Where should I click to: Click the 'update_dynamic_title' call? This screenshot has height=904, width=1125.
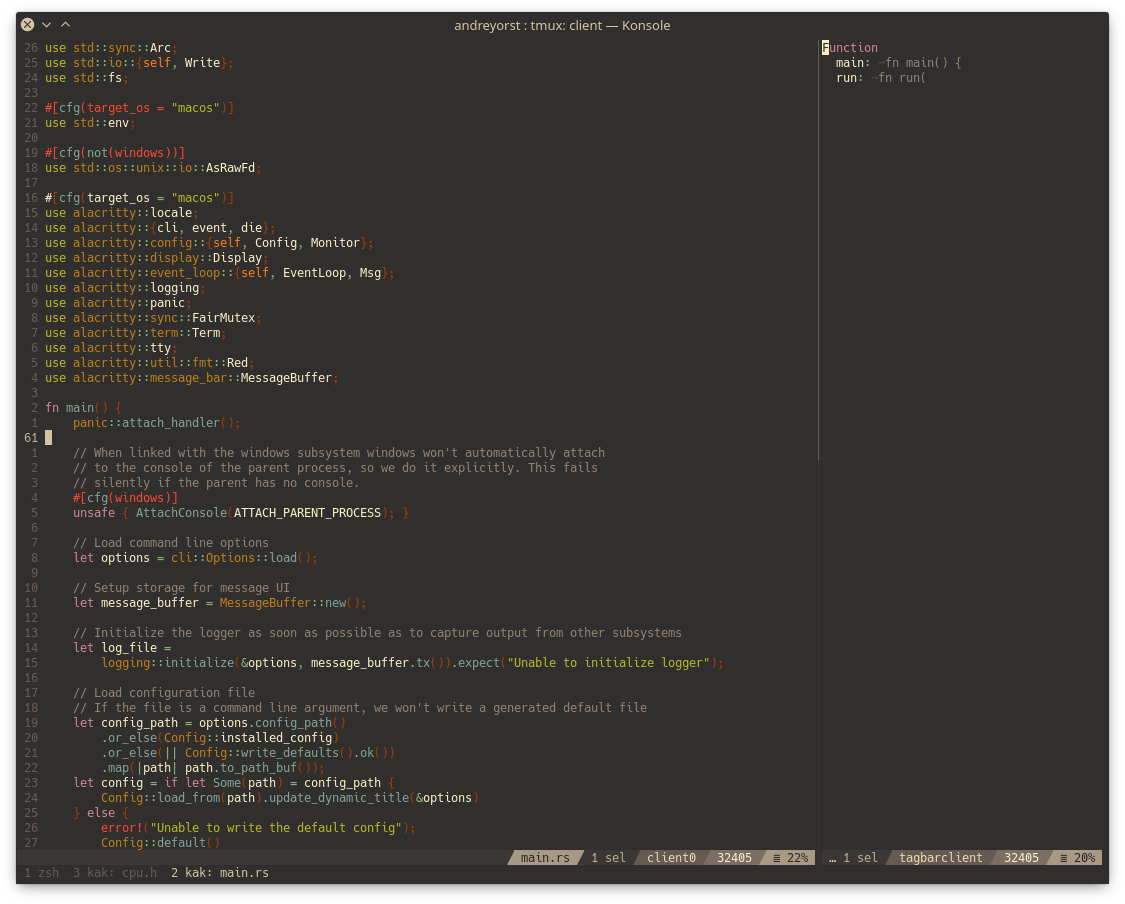click(x=339, y=798)
